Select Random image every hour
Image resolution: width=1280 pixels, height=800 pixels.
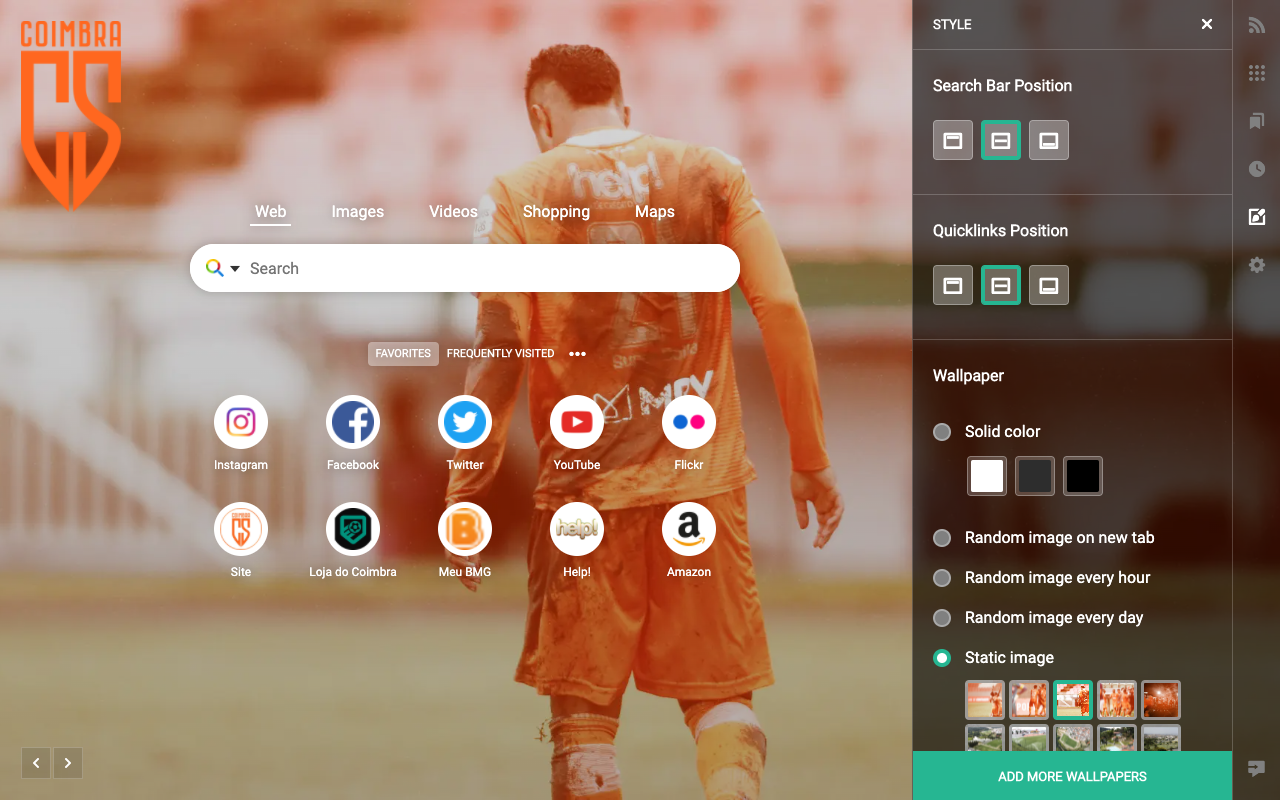942,578
